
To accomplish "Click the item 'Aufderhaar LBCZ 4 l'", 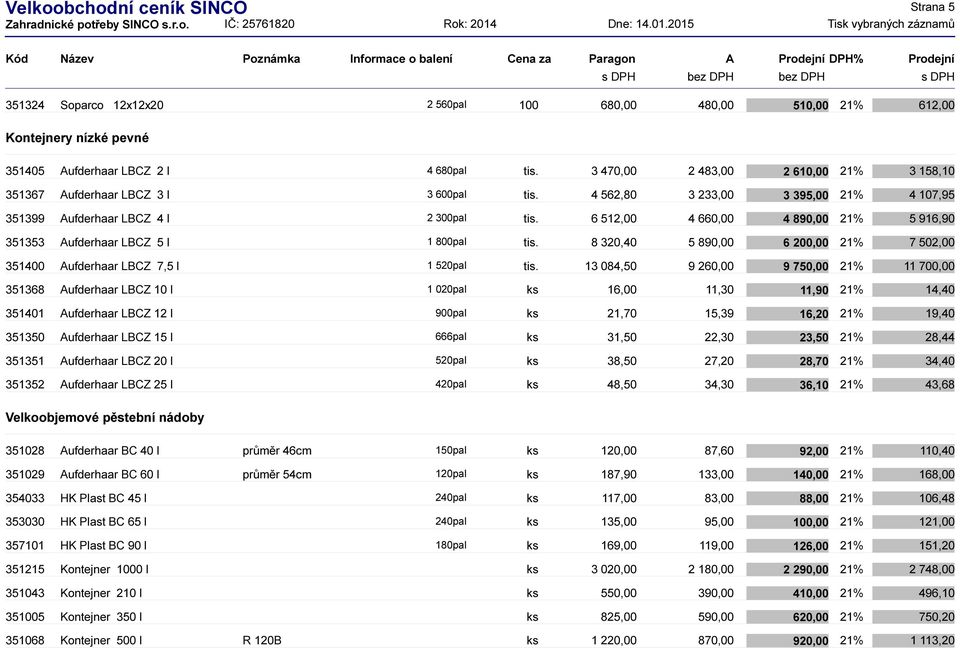I will click(114, 219).
